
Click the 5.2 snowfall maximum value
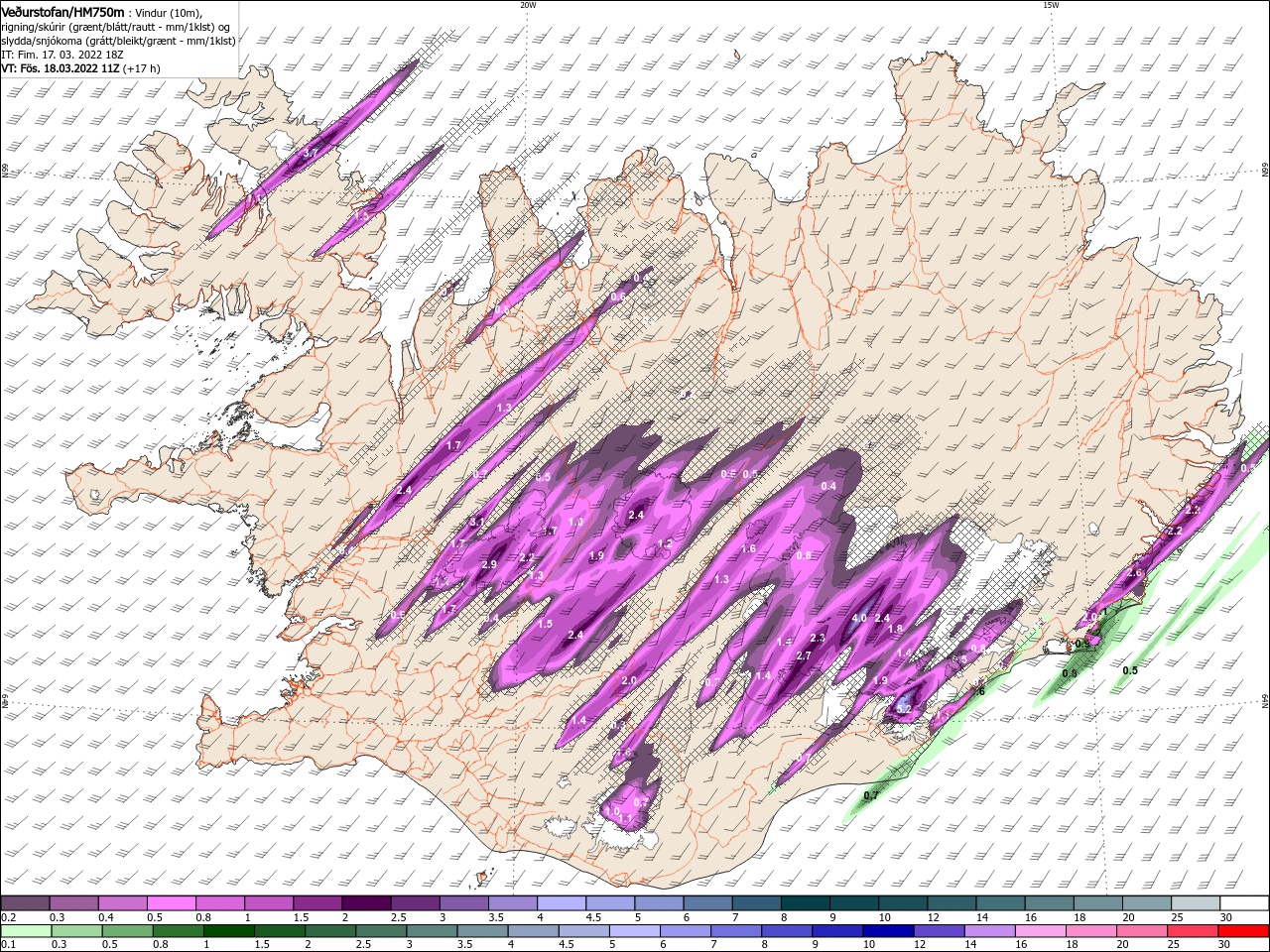coord(903,710)
